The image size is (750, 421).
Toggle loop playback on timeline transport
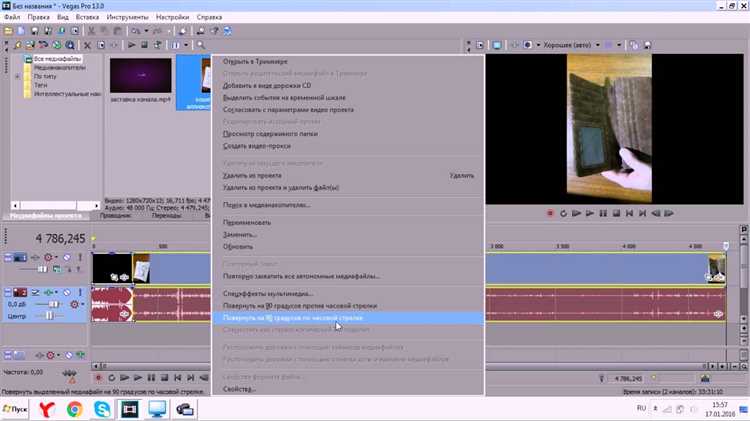click(x=111, y=378)
